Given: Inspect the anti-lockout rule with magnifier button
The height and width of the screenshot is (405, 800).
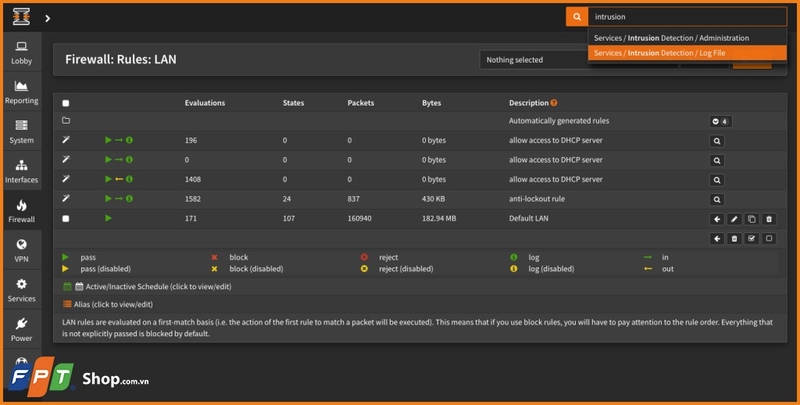Looking at the screenshot, I should click(x=716, y=199).
